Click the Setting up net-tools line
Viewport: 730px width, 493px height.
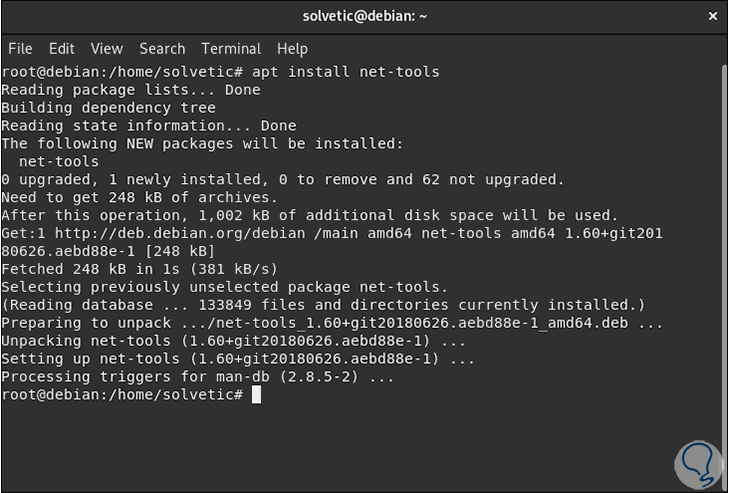pyautogui.click(x=238, y=359)
